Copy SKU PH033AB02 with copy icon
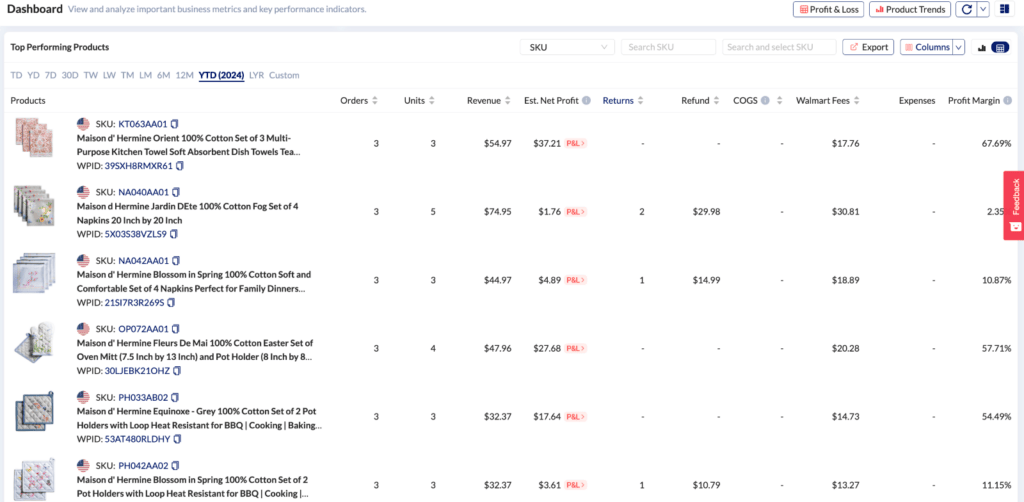The height and width of the screenshot is (502, 1024). pos(174,397)
